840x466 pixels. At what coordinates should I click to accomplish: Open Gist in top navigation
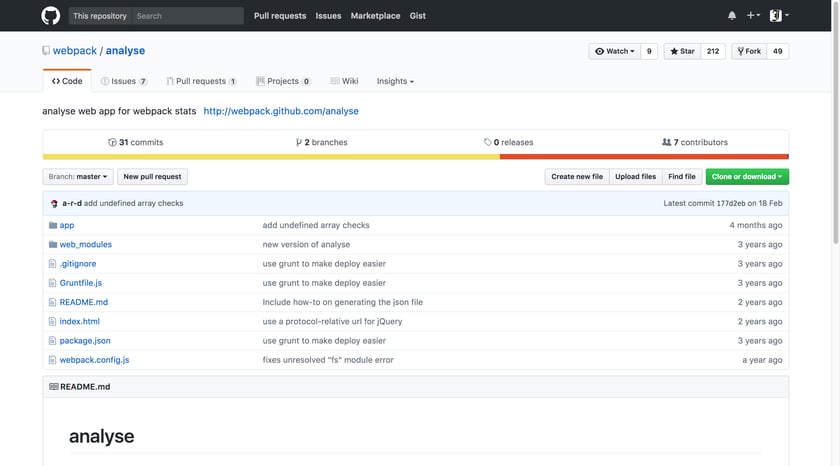[418, 16]
